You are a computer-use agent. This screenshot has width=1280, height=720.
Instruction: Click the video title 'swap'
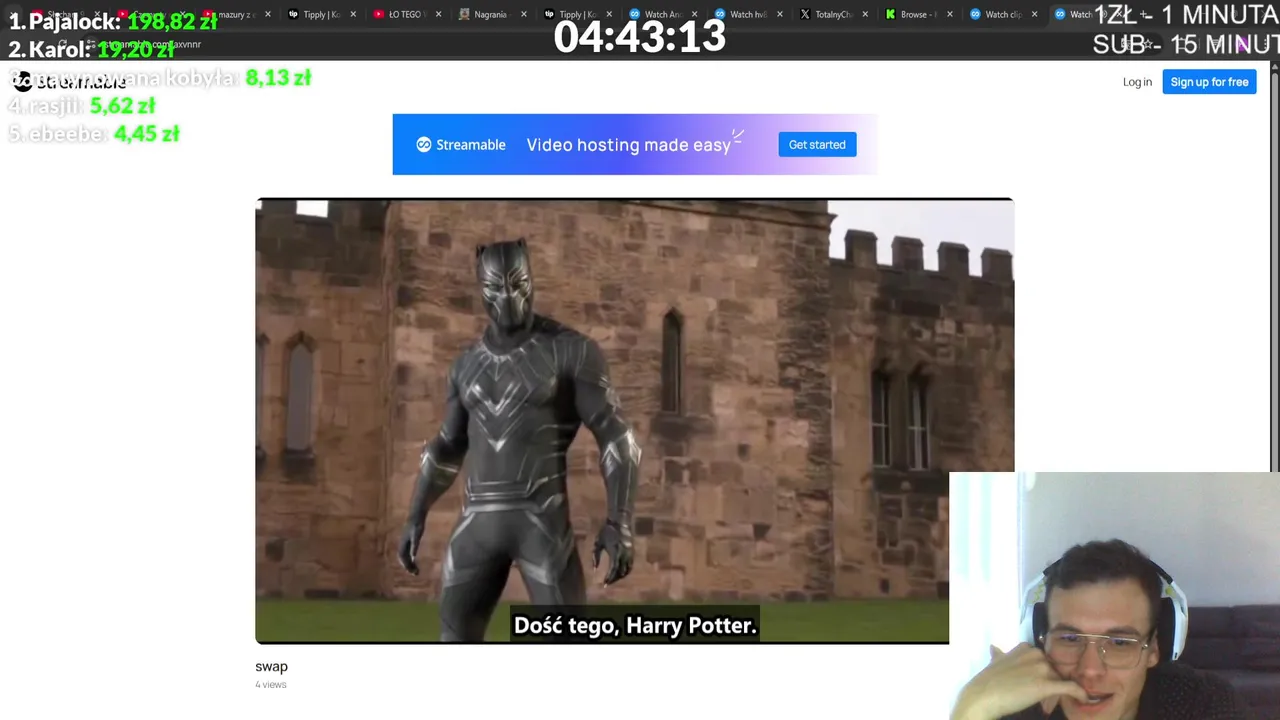pyautogui.click(x=271, y=666)
